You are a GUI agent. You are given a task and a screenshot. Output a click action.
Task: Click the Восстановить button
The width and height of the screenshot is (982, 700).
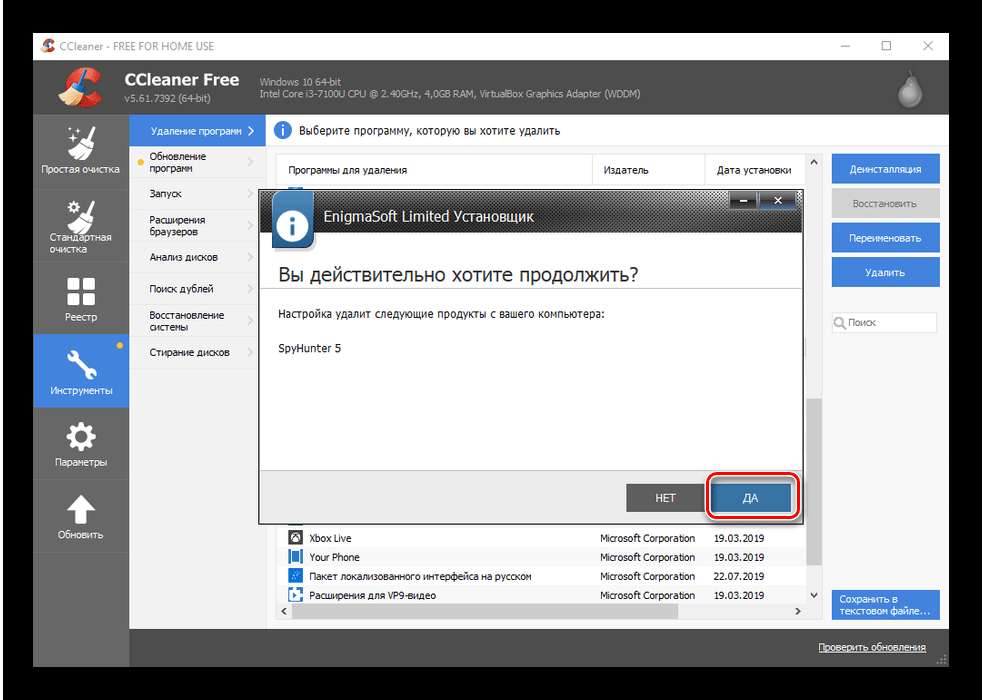[886, 203]
